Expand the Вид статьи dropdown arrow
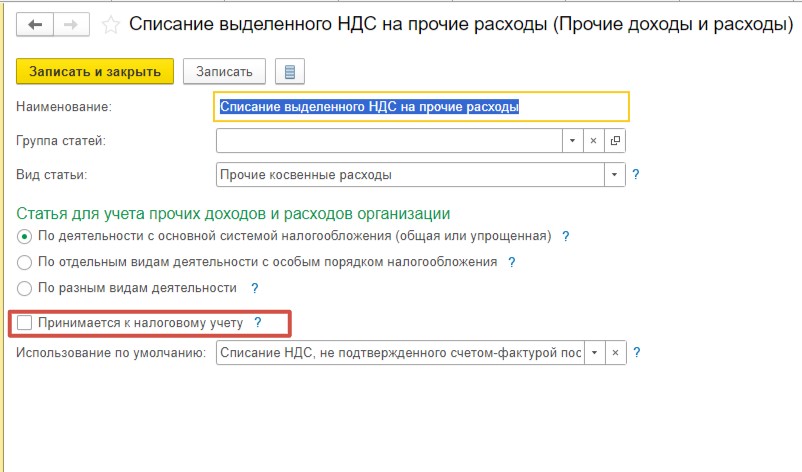Viewport: 802px width, 472px height. click(x=614, y=174)
